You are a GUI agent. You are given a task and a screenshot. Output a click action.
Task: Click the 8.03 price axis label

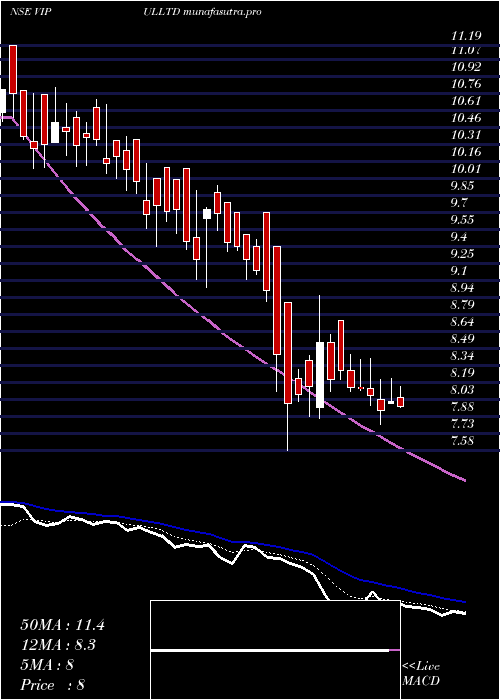click(464, 389)
